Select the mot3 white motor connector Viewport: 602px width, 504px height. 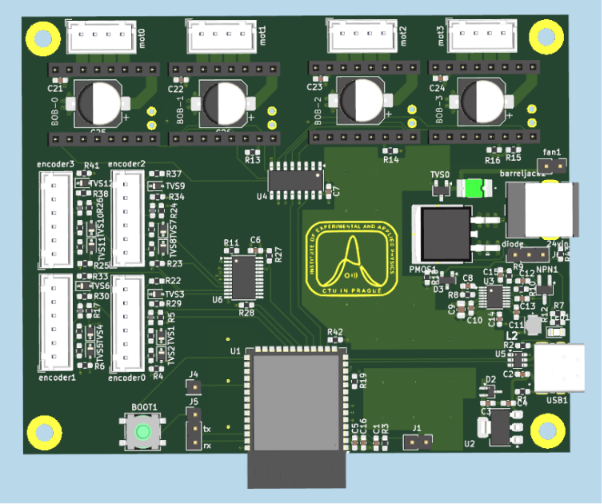[481, 35]
